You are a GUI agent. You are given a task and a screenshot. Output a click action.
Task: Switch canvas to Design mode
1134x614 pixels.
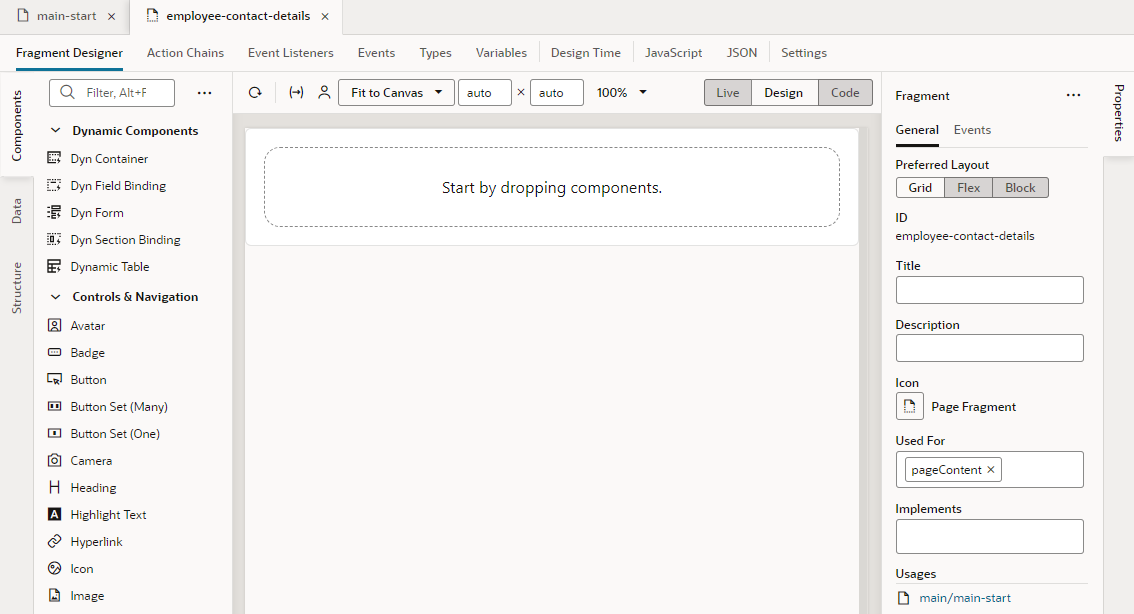[x=784, y=93]
